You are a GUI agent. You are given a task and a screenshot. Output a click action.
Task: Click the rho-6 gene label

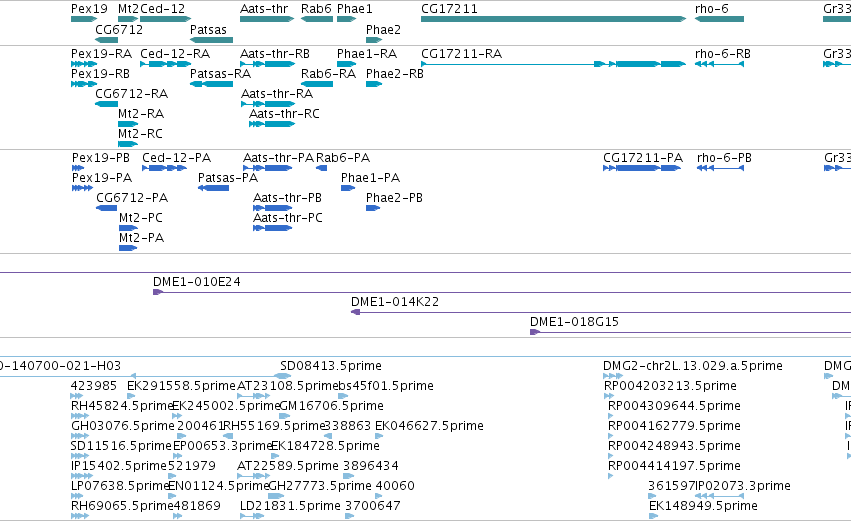tap(712, 9)
